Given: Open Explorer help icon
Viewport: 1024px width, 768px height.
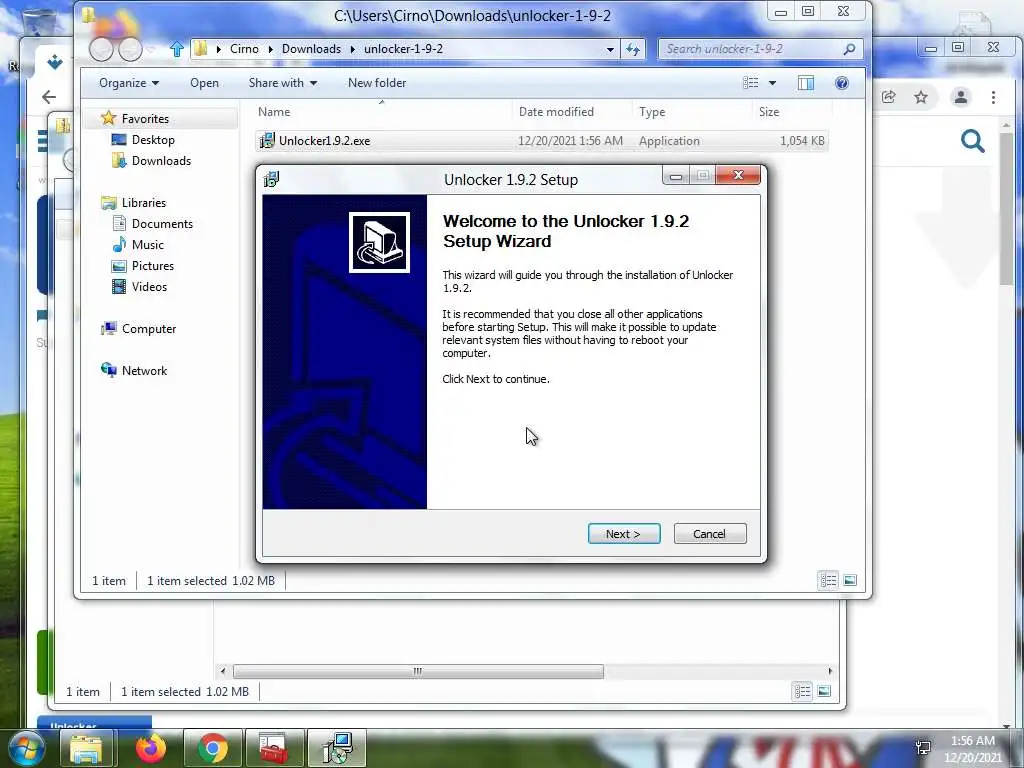Looking at the screenshot, I should [842, 83].
